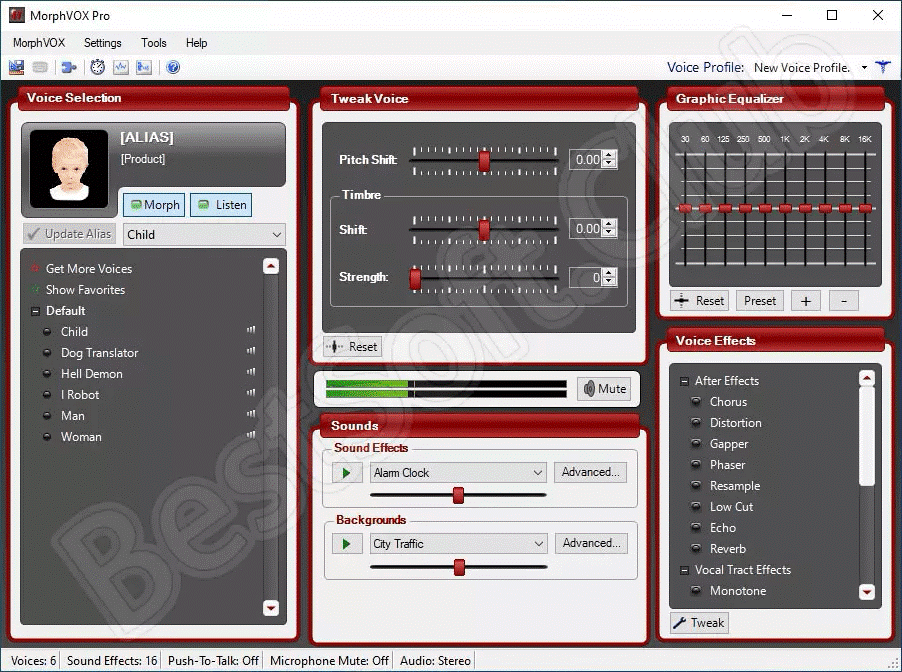Screen dimensions: 902x672
Task: Play the City Traffic background sound
Action: click(346, 544)
